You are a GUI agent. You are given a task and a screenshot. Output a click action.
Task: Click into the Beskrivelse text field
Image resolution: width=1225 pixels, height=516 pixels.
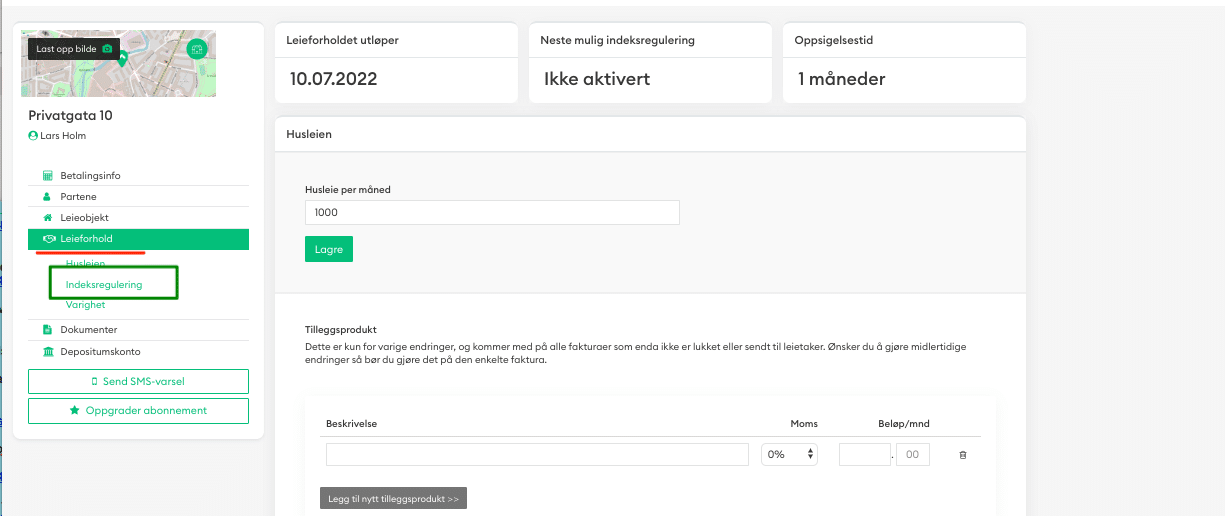[537, 455]
